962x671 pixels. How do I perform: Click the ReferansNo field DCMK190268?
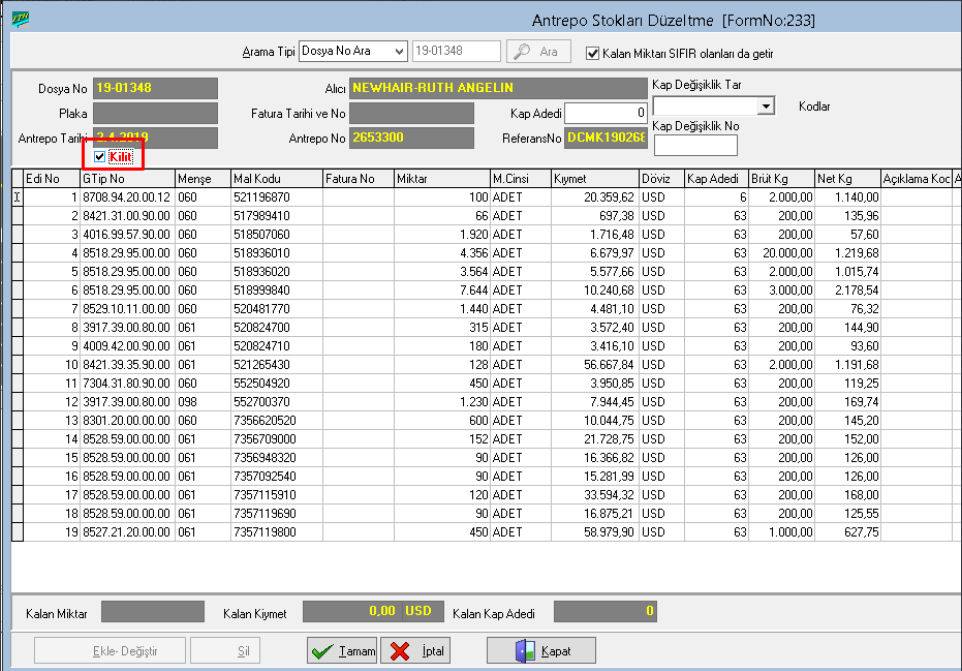click(x=605, y=138)
